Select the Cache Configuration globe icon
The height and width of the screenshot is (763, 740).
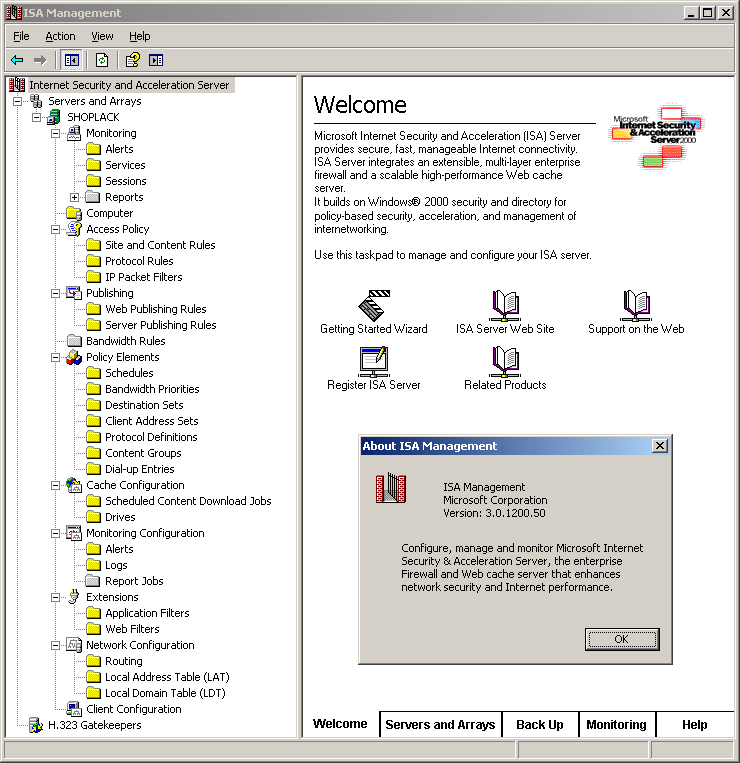tap(73, 485)
